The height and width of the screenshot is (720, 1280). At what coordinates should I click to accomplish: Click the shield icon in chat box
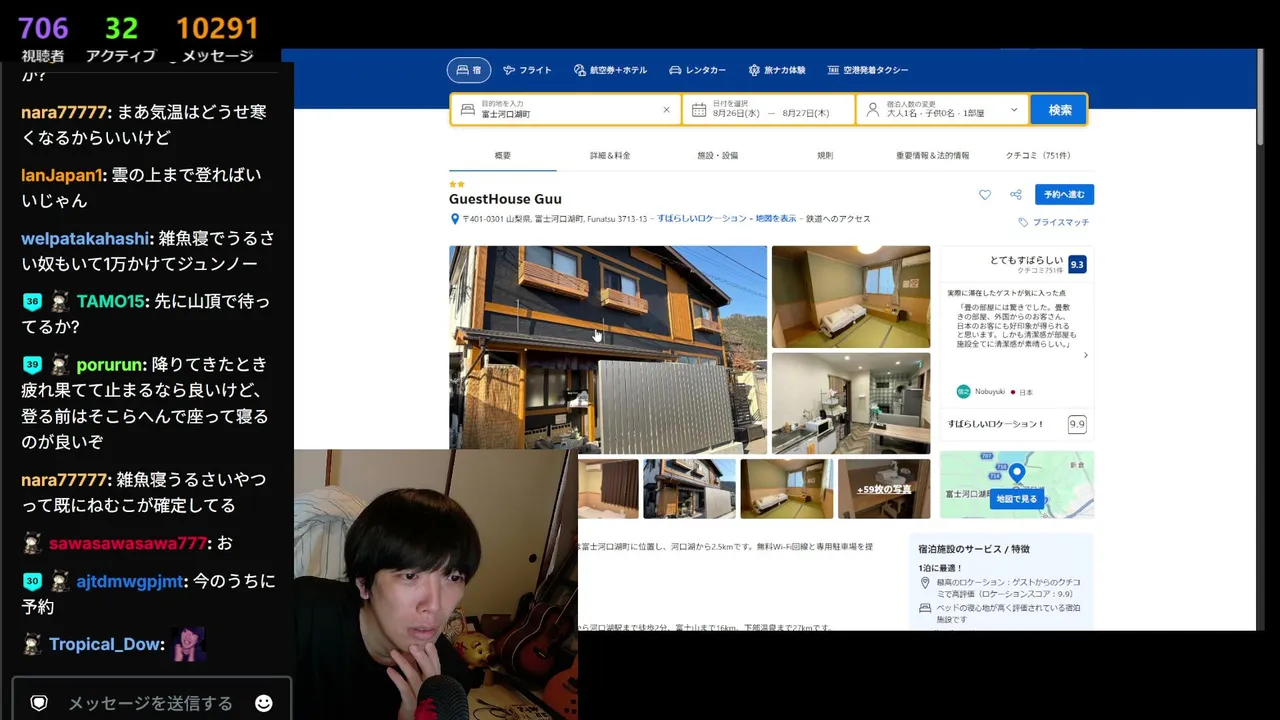tap(39, 703)
